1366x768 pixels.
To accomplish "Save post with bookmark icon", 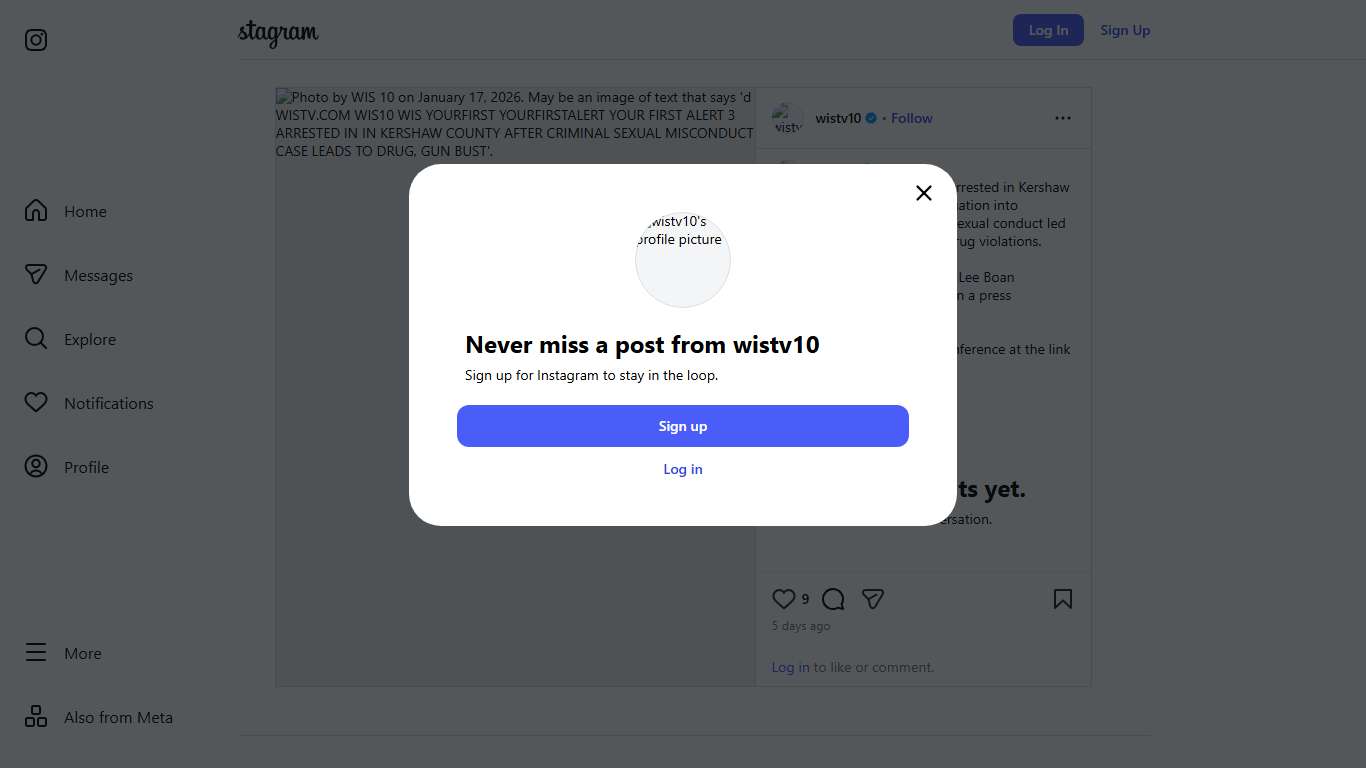I will click(x=1062, y=599).
